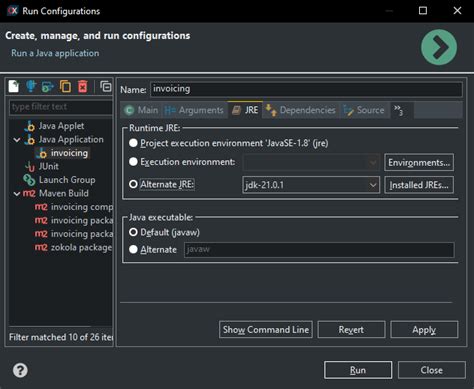This screenshot has width=474, height=389.
Task: Click the Apply button
Action: pos(424,330)
